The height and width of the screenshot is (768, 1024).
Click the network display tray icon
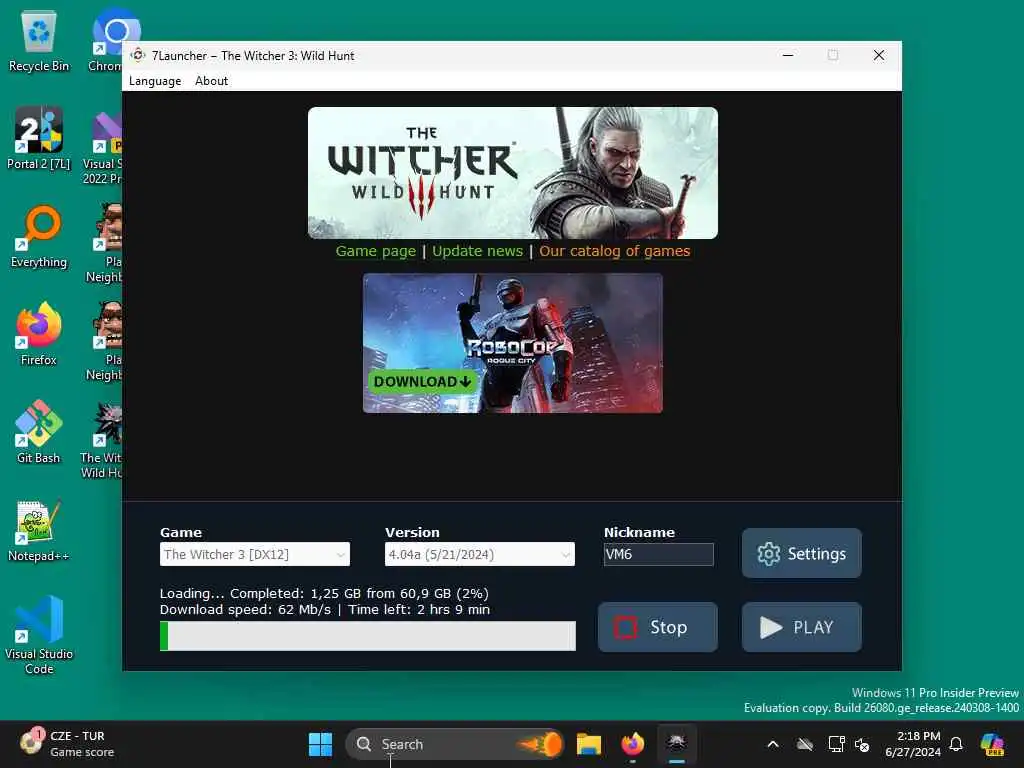(x=836, y=744)
